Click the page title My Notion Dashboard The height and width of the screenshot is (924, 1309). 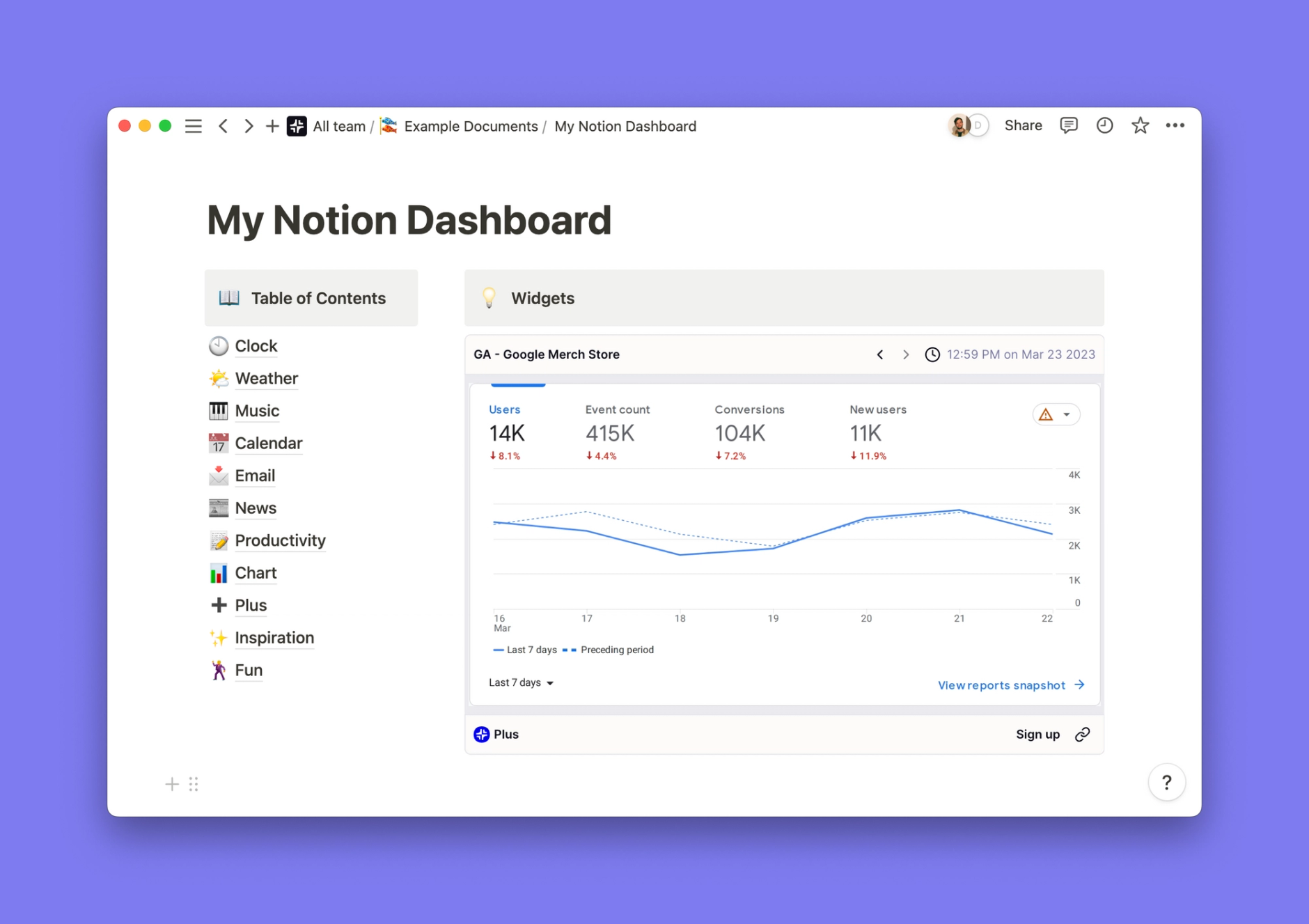409,220
